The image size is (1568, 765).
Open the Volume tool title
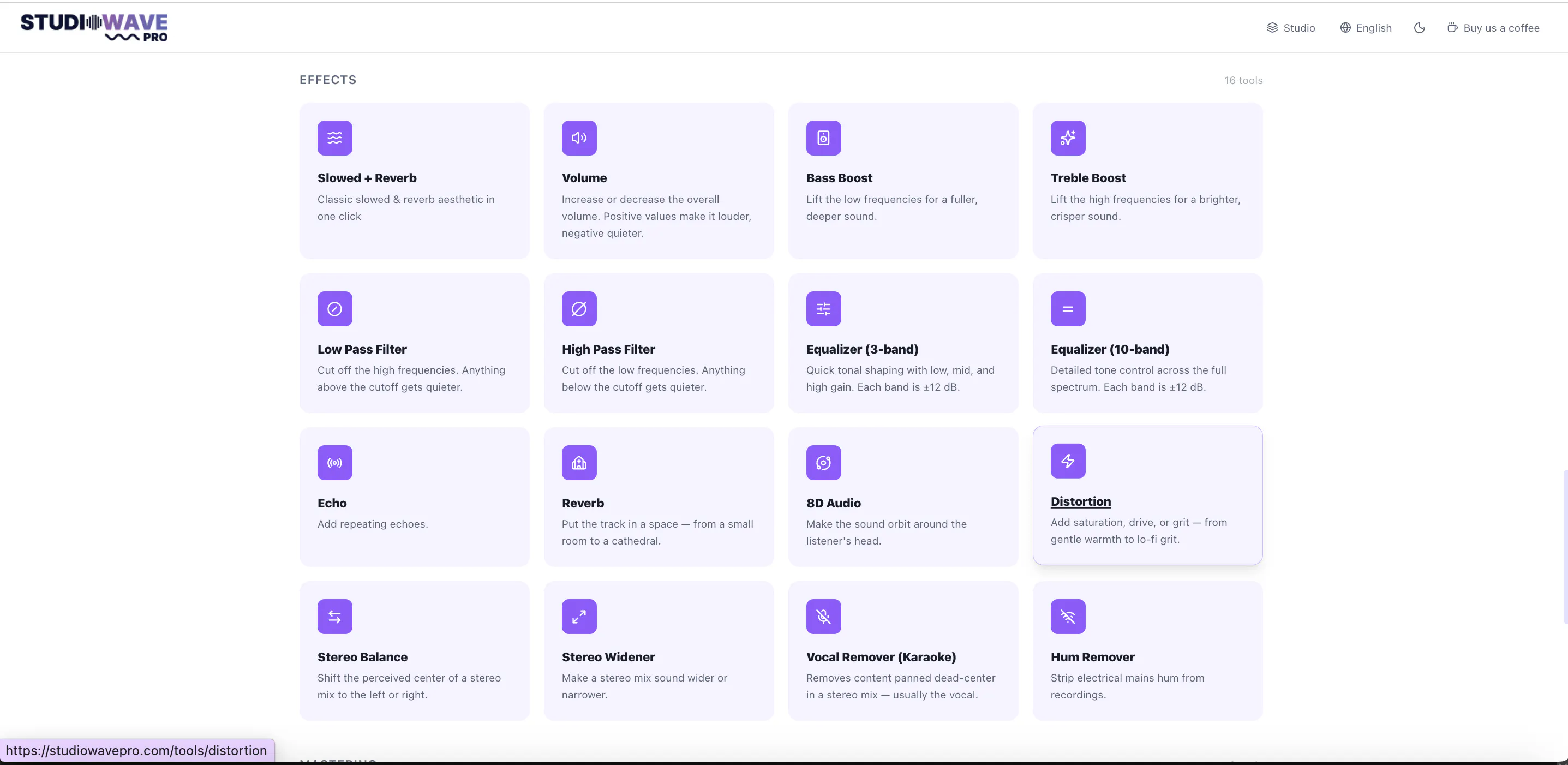(584, 178)
